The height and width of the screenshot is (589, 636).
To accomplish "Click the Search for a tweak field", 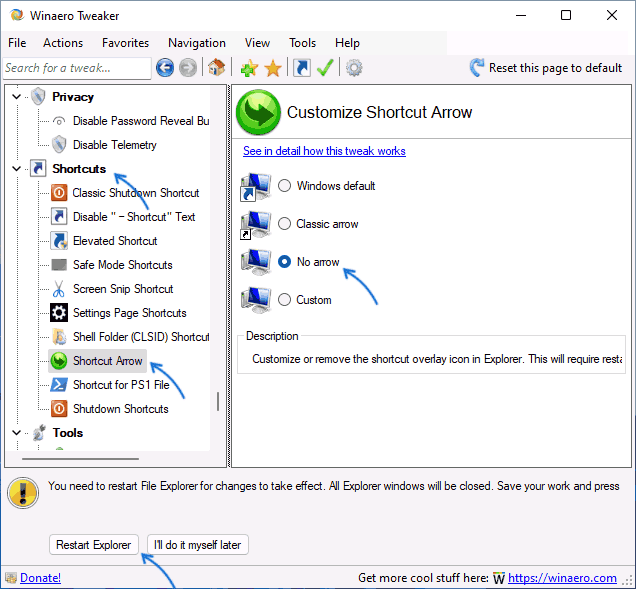I will point(77,68).
